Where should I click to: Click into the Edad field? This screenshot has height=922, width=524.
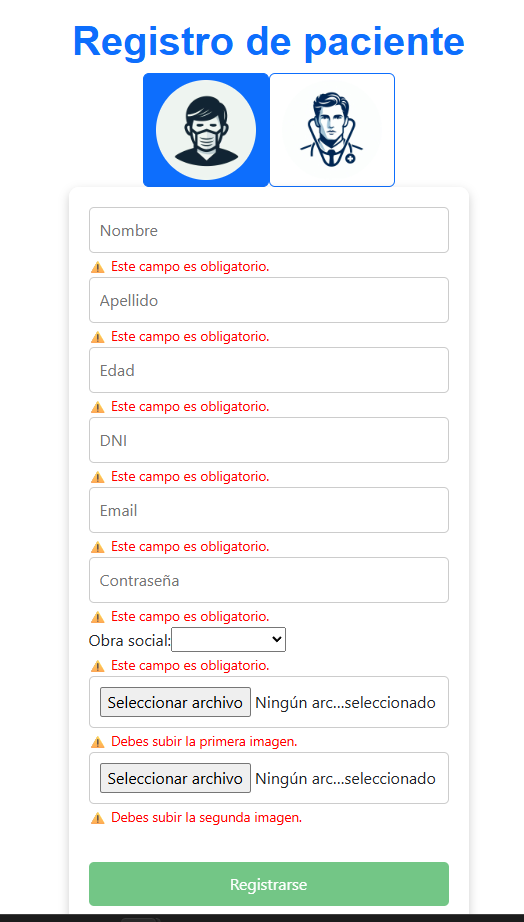269,370
